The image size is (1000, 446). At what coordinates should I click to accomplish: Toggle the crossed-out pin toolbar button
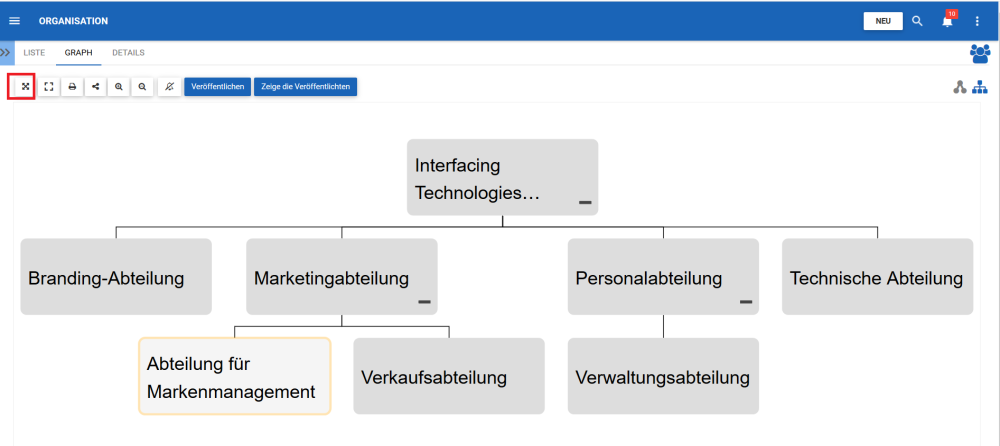[x=169, y=87]
